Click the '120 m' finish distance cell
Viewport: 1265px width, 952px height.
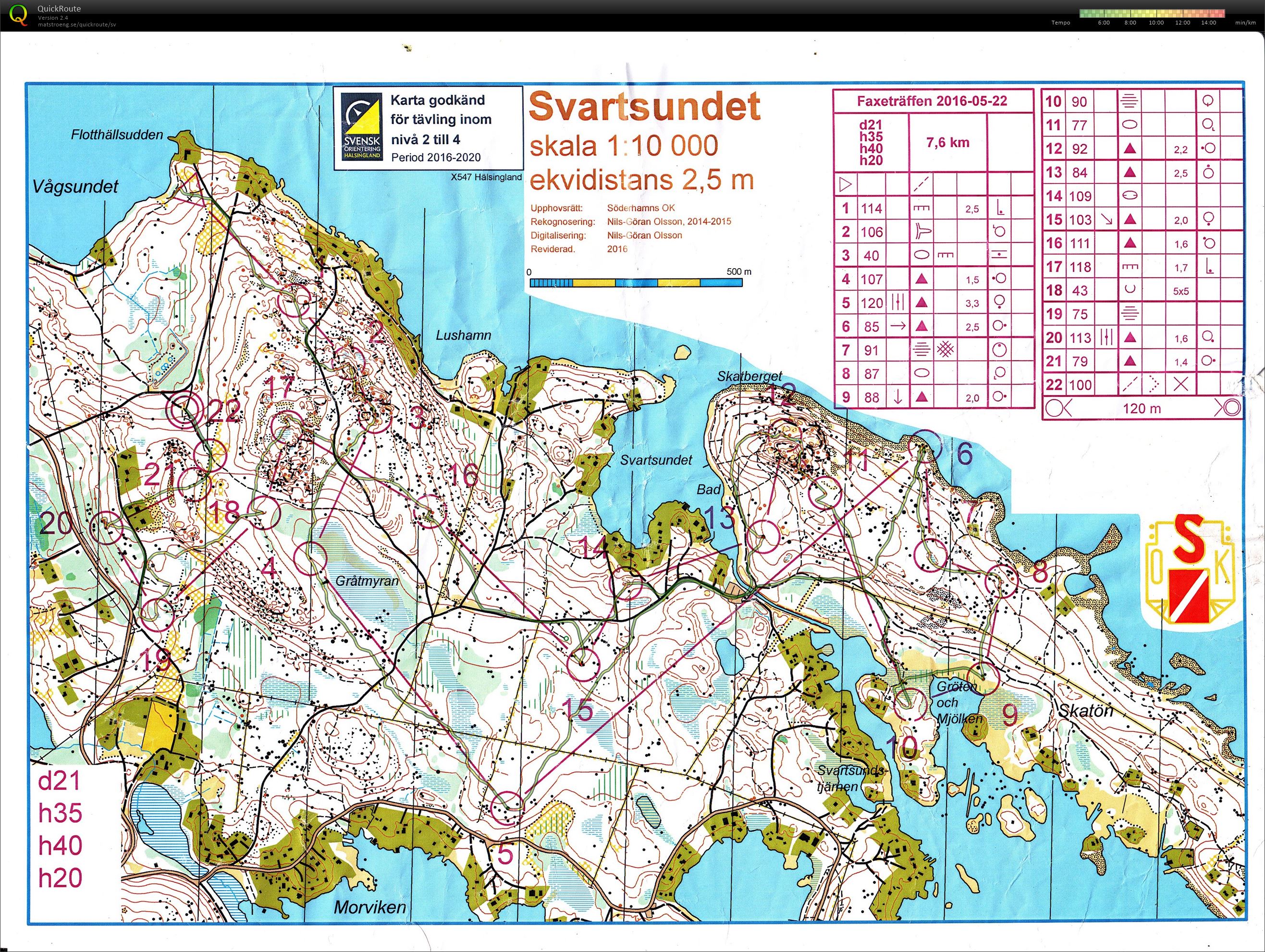1142,408
